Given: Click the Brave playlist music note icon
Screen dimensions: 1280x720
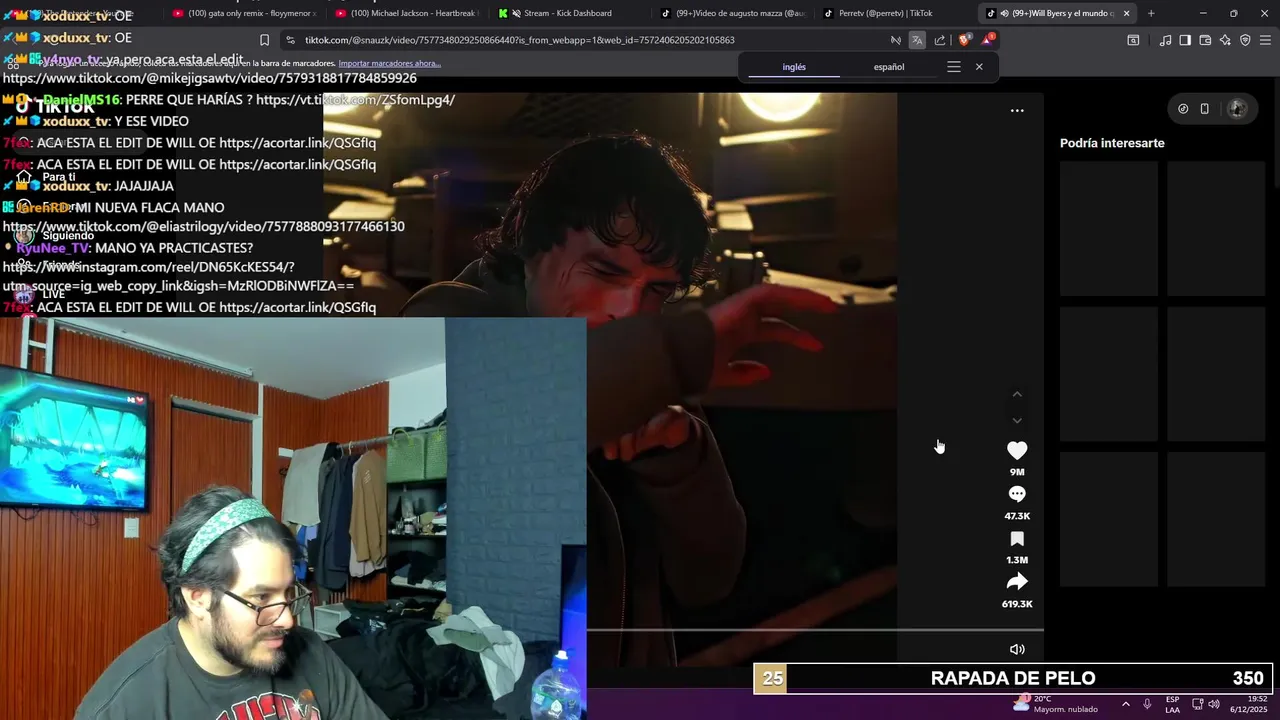Looking at the screenshot, I should [1165, 40].
